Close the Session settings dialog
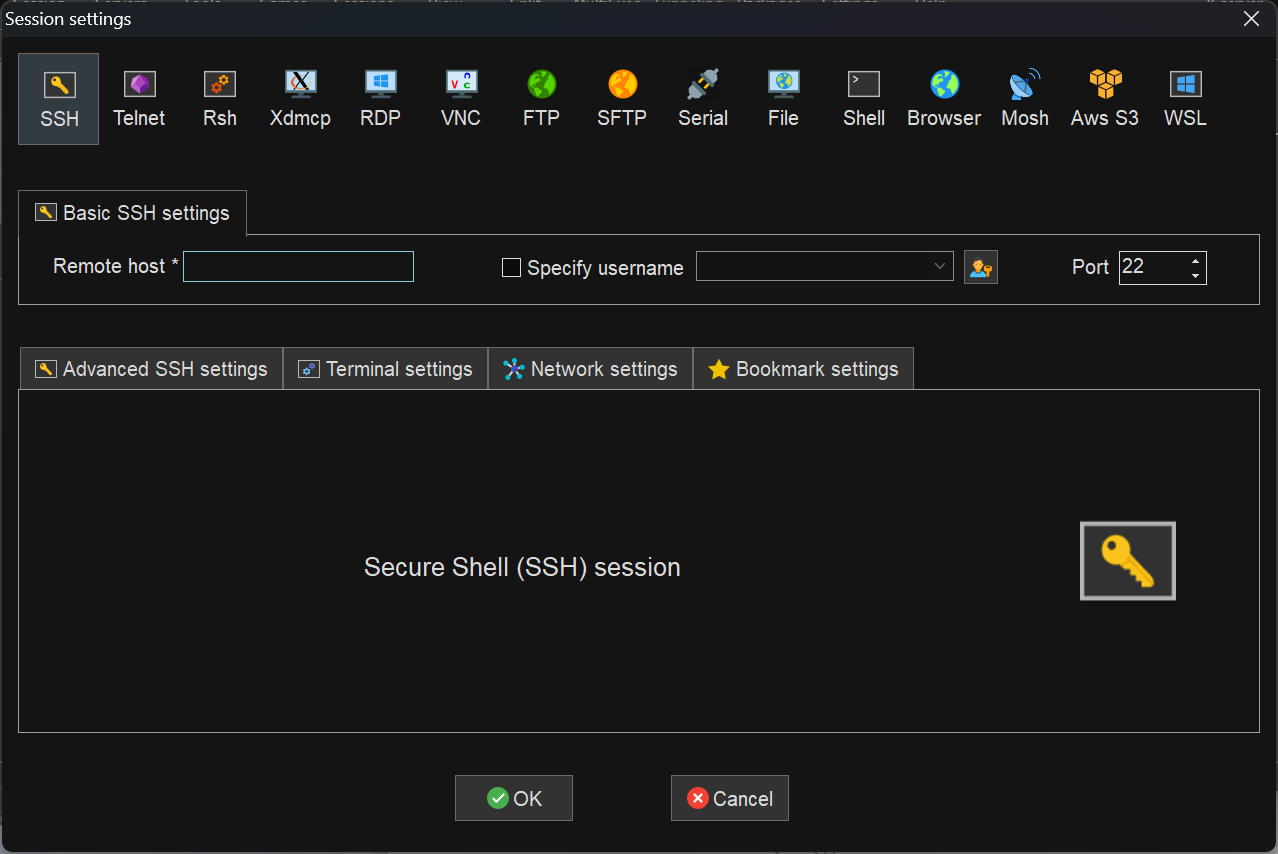Screen dimensions: 1278x854 pos(1251,18)
